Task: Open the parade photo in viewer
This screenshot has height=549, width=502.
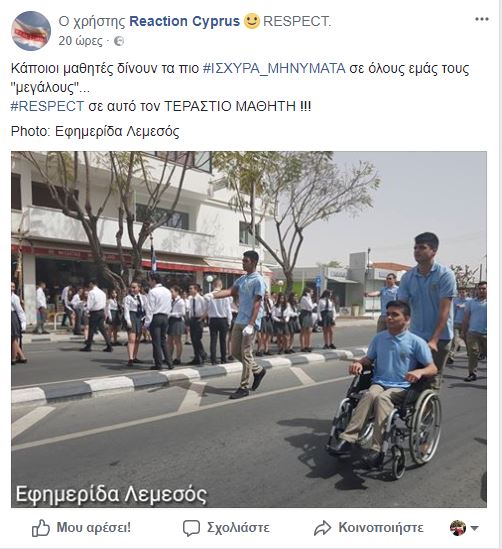Action: [x=249, y=329]
